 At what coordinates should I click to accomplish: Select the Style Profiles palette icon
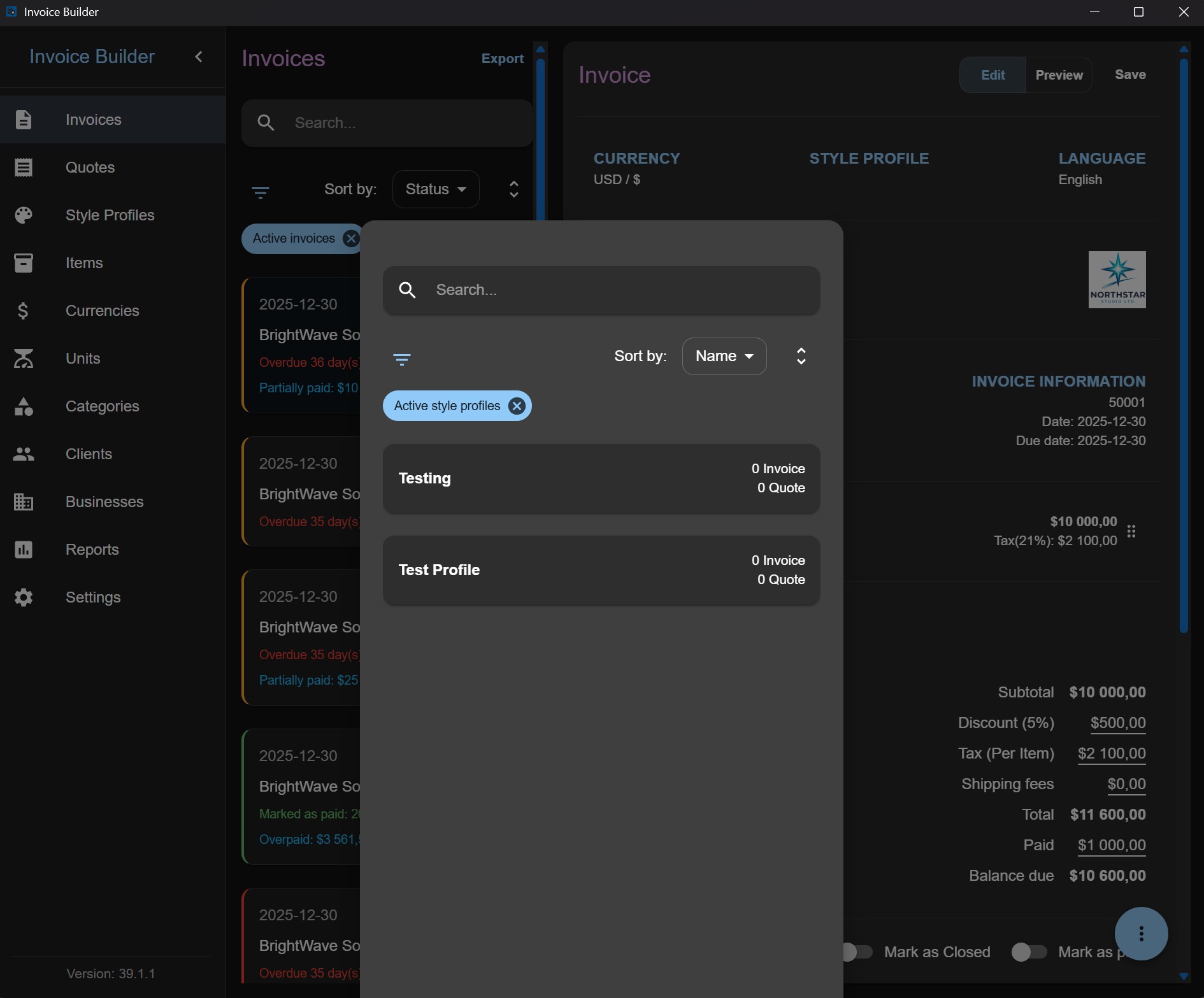pos(24,215)
